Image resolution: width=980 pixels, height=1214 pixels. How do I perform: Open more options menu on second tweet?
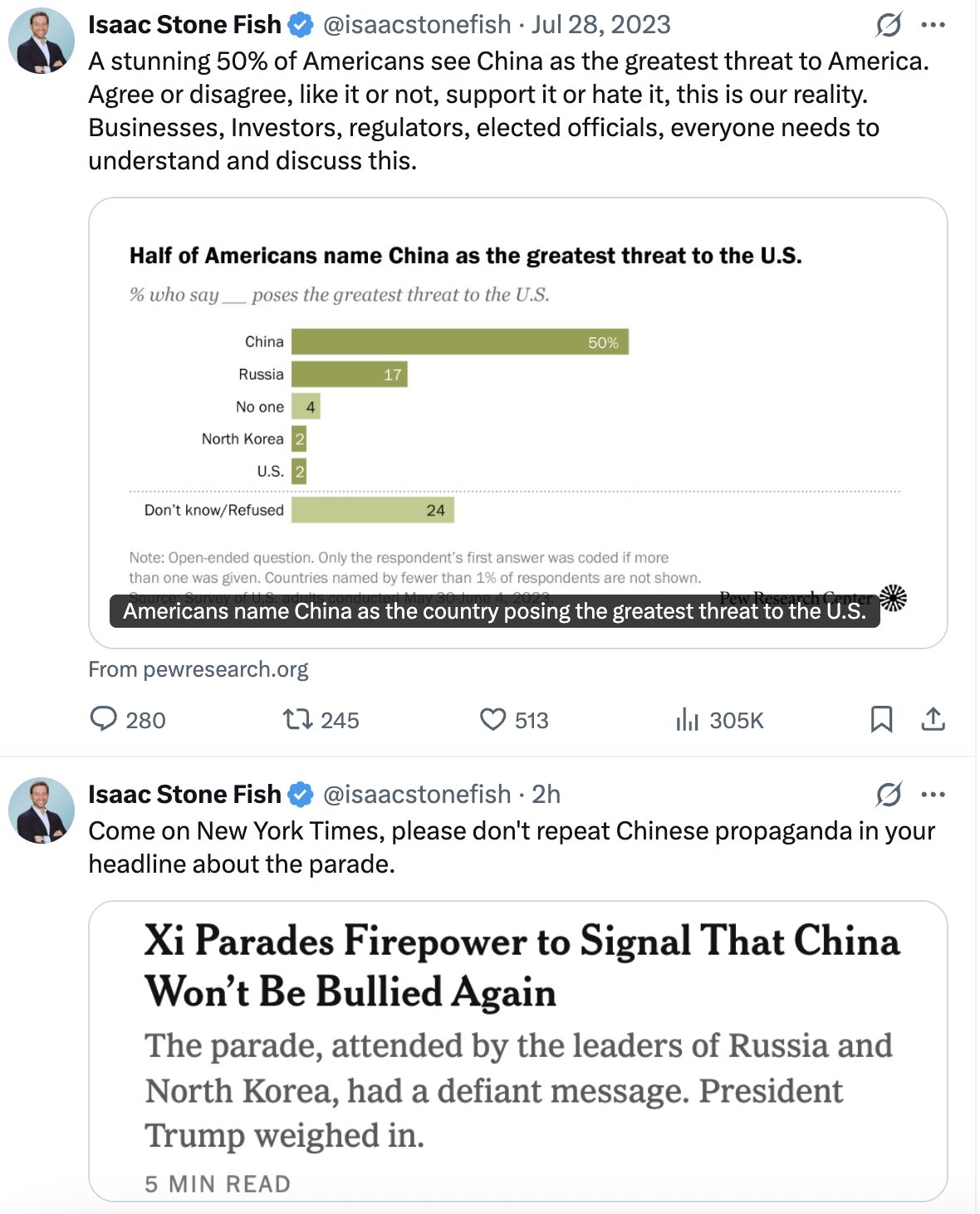coord(933,795)
